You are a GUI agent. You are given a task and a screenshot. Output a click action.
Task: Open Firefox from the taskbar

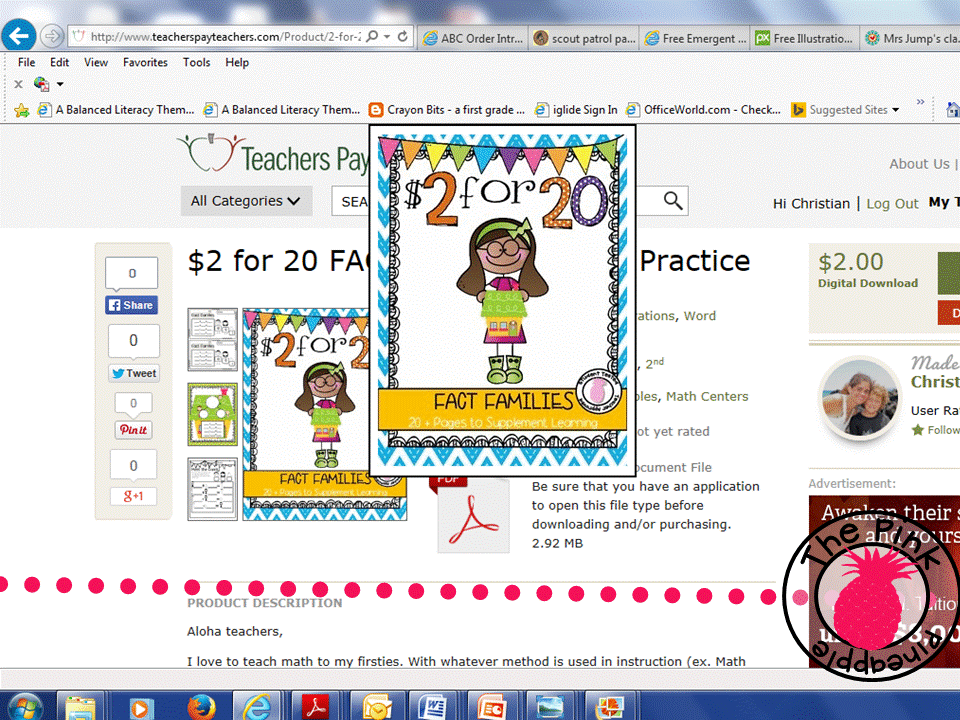[201, 708]
